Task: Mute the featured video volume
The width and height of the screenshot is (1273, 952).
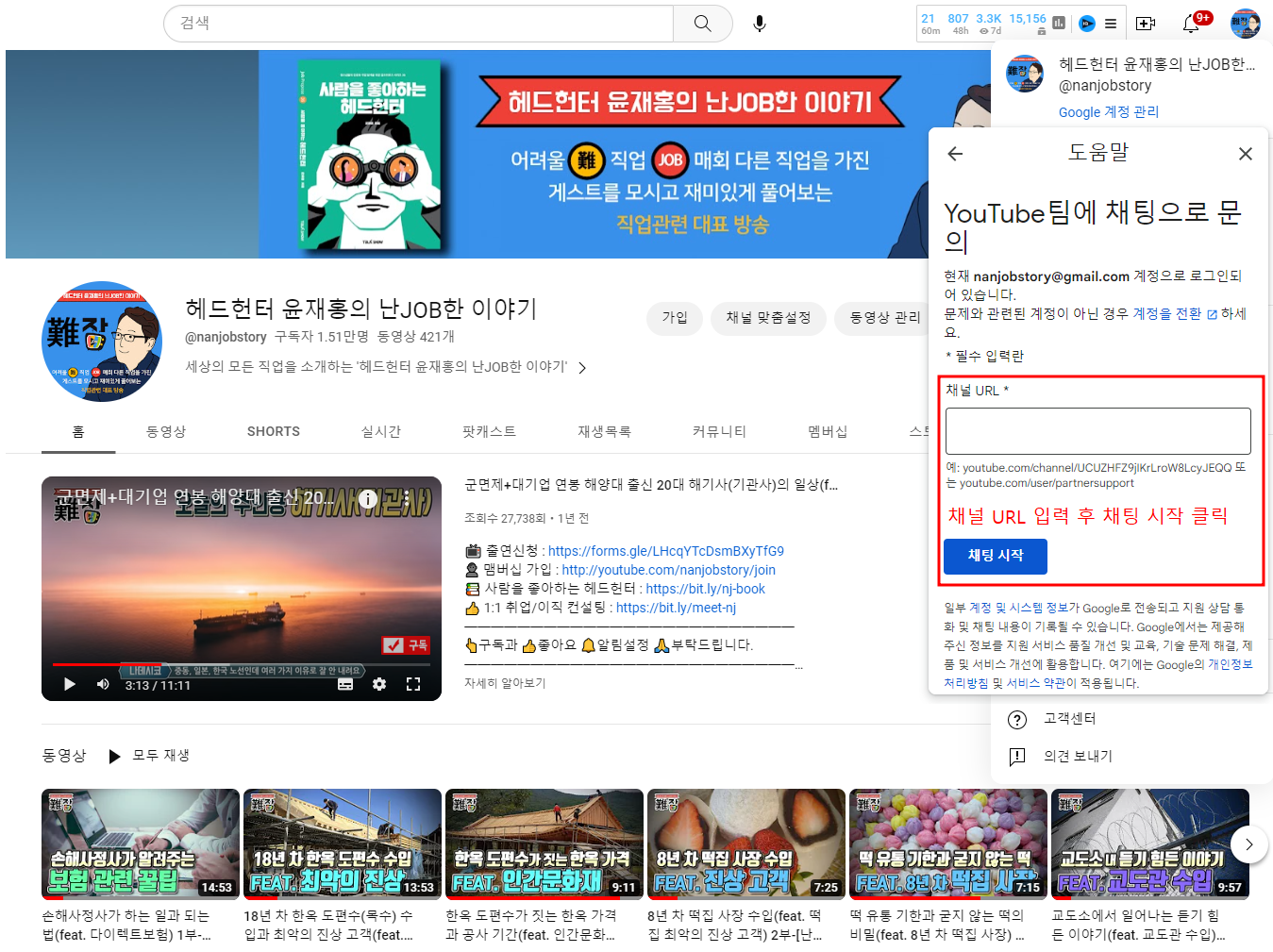Action: (x=103, y=684)
